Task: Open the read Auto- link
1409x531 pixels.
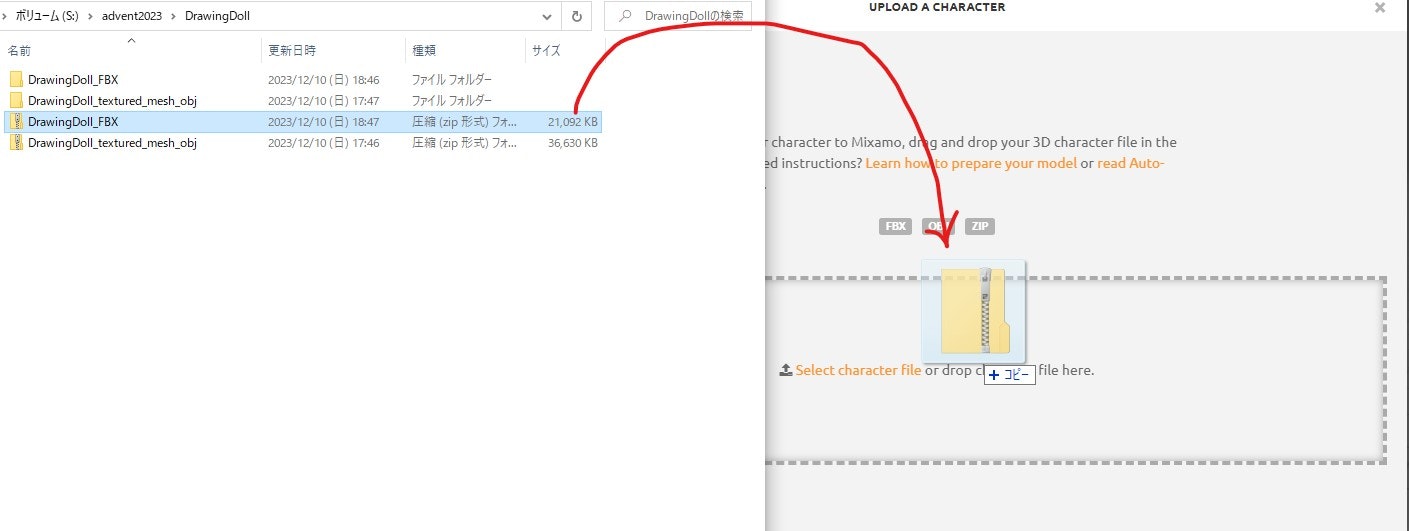Action: point(1131,163)
